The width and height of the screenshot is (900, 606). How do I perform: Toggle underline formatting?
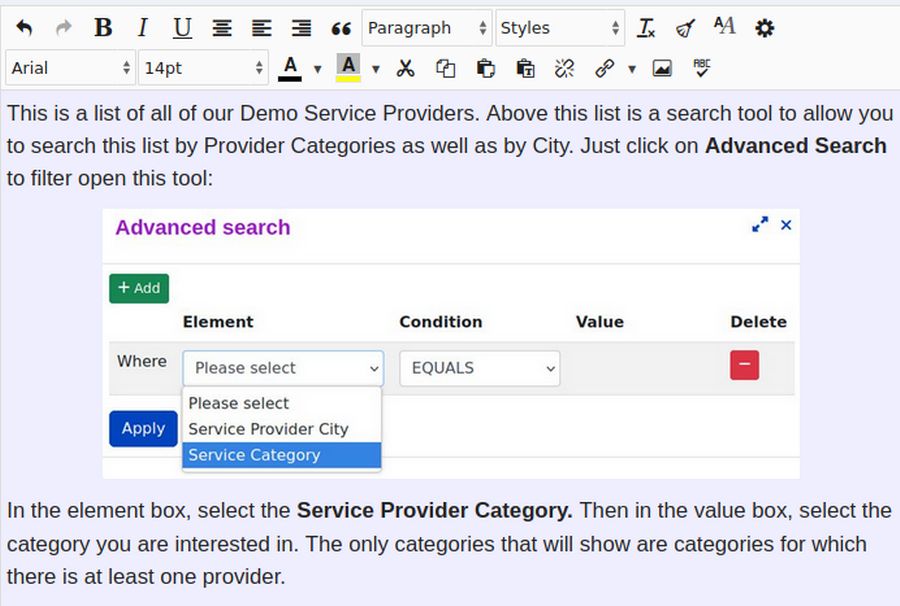coord(182,28)
